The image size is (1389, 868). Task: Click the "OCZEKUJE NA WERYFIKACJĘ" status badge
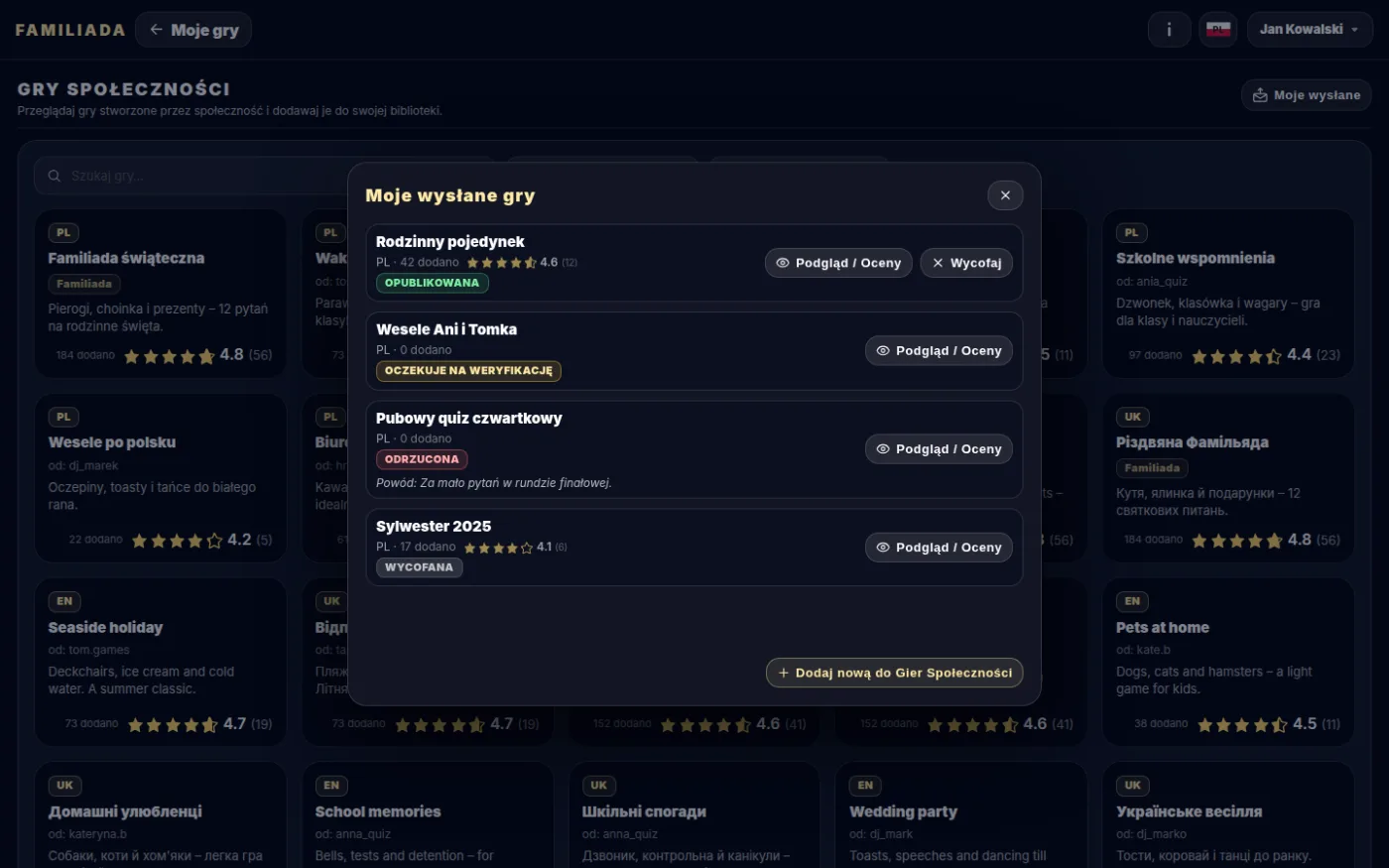coord(468,371)
